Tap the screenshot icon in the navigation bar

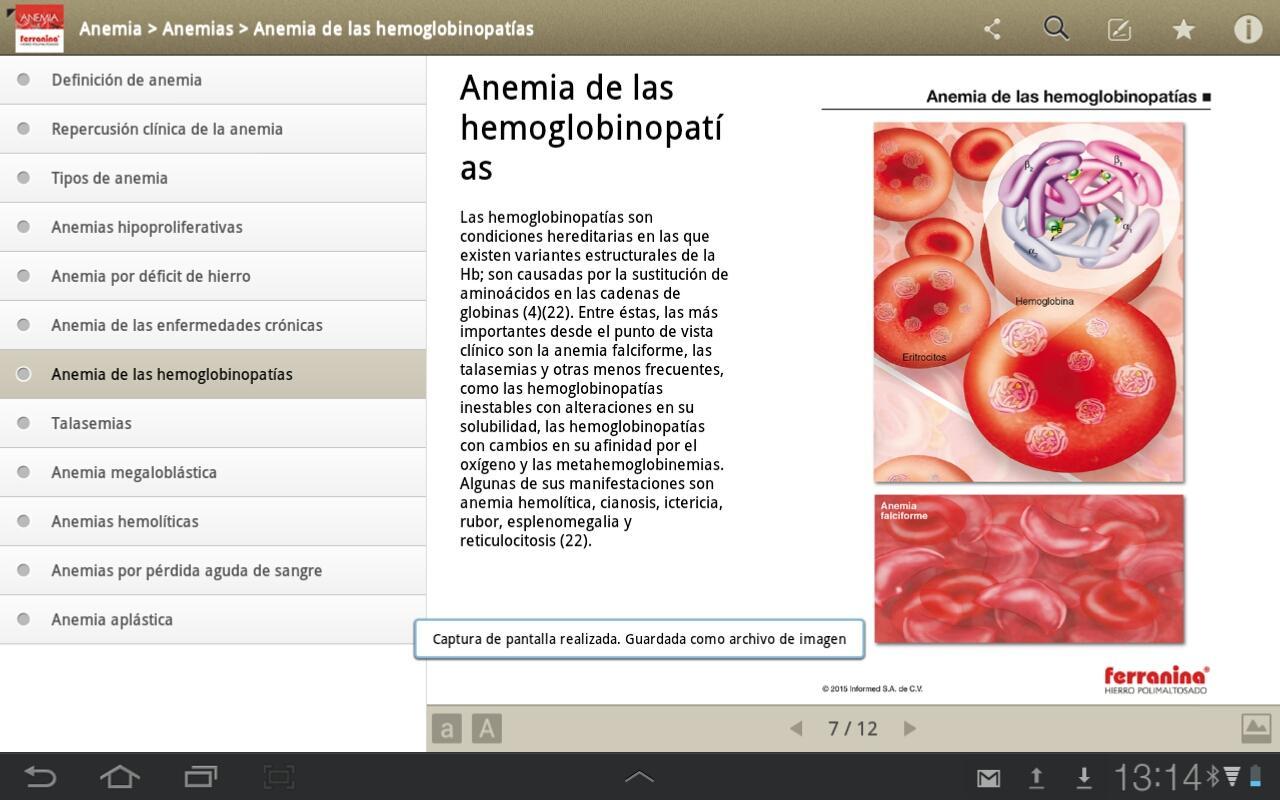click(x=278, y=776)
